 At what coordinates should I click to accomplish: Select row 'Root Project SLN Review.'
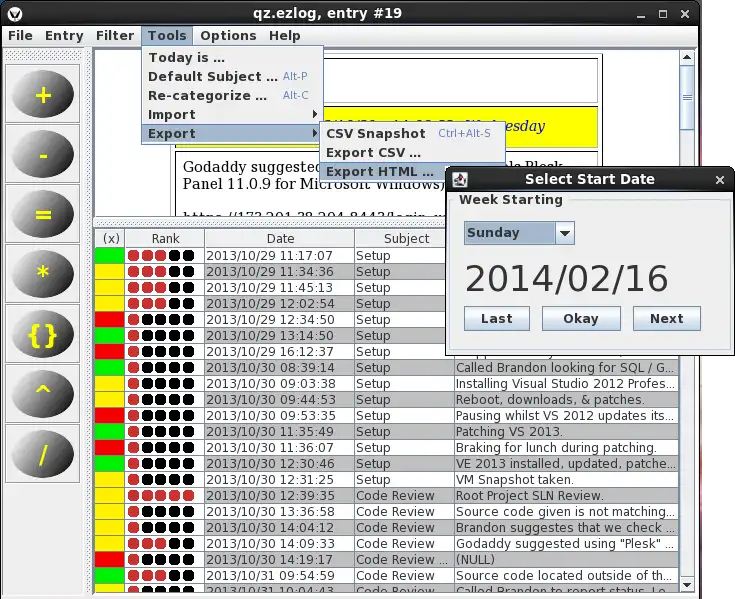566,495
